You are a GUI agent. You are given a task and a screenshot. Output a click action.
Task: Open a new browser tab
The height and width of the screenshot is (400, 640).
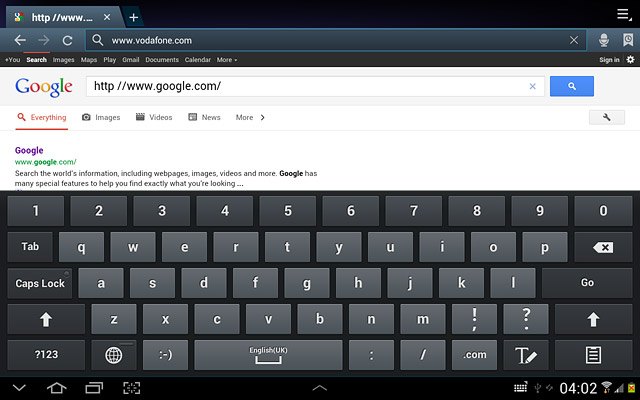tap(133, 17)
